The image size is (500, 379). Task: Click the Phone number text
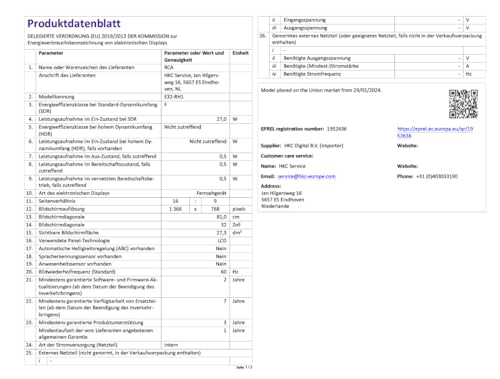[x=437, y=176]
